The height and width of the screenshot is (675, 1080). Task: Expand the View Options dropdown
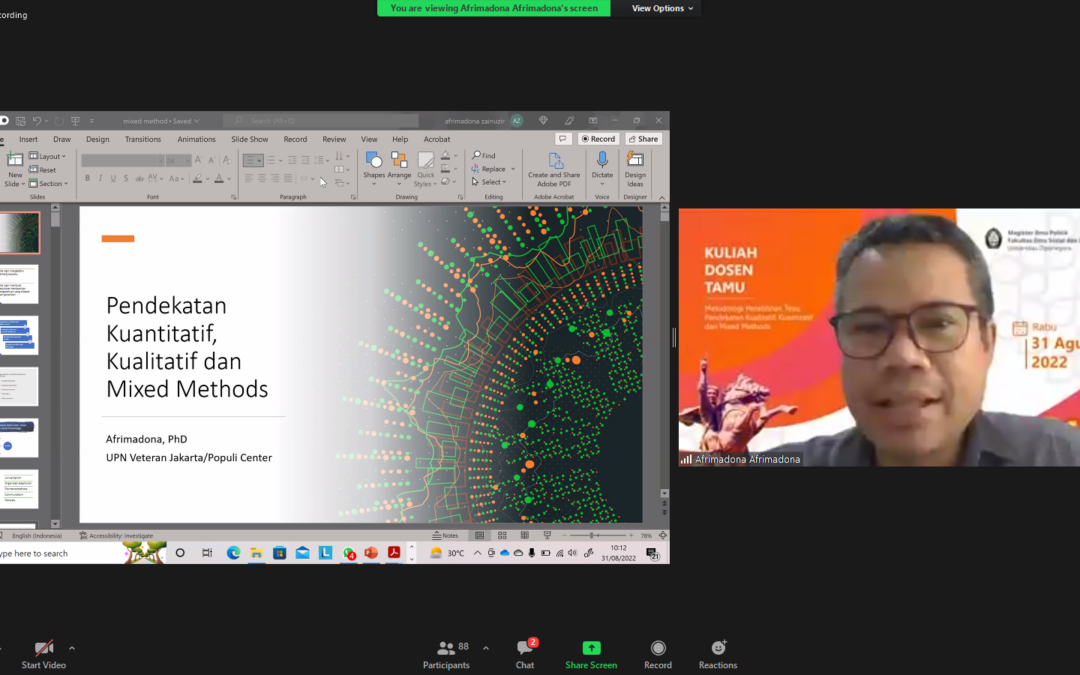point(662,8)
